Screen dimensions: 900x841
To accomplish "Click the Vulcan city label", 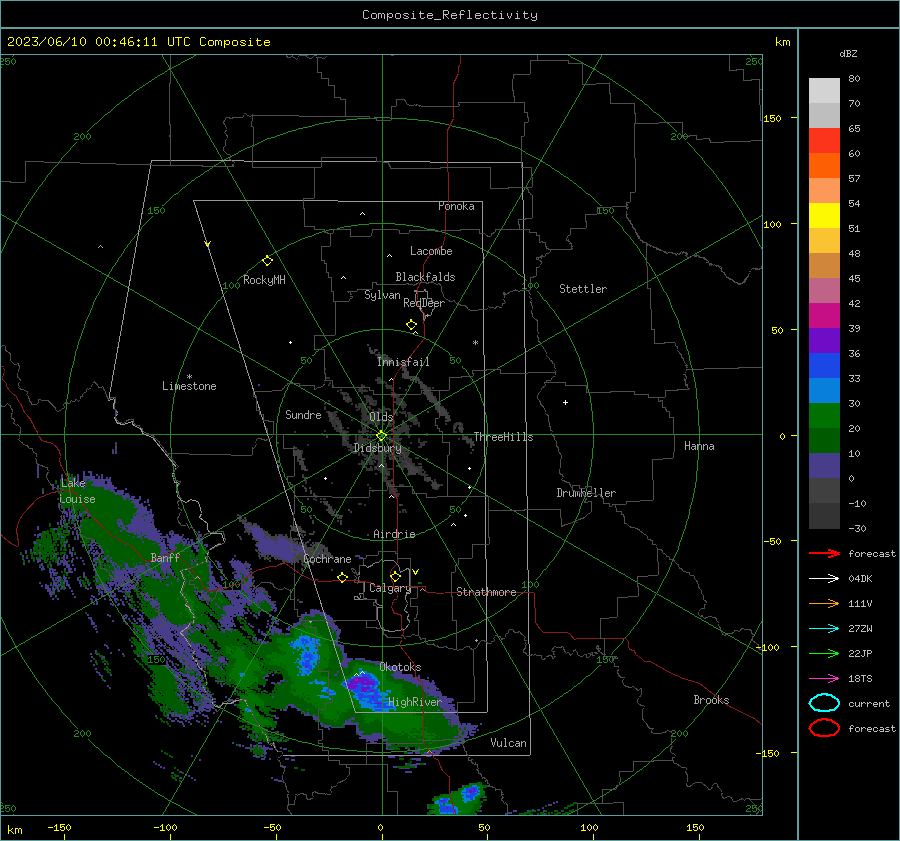I will tap(509, 743).
